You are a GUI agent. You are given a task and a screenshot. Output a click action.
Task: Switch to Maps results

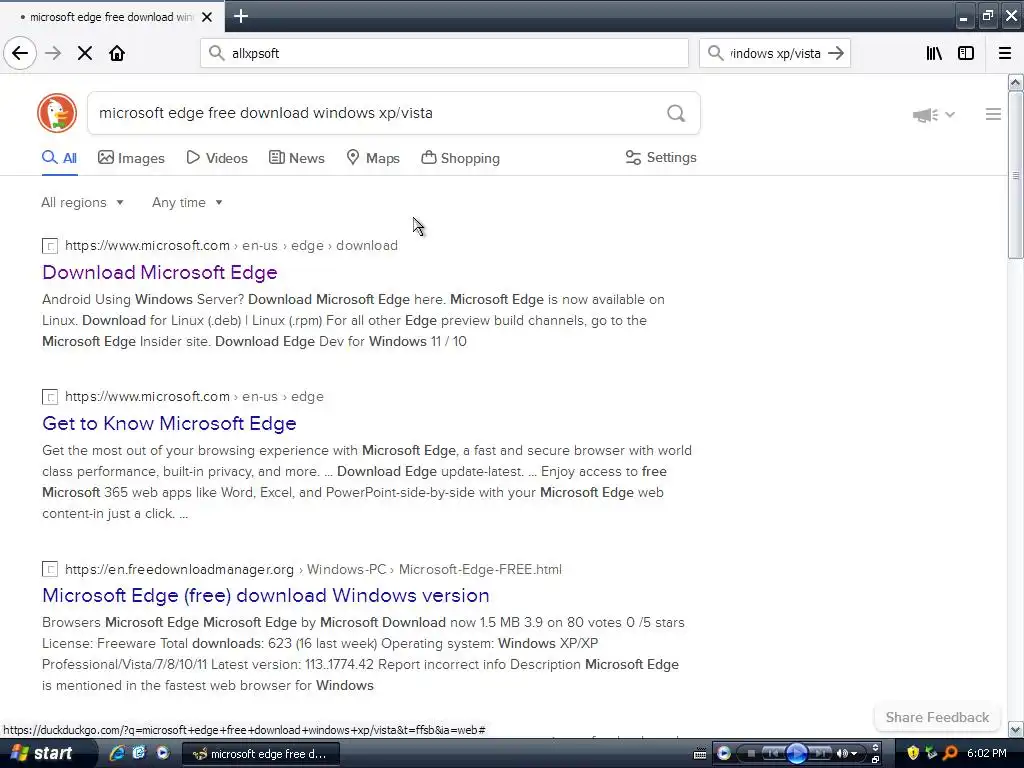(373, 158)
